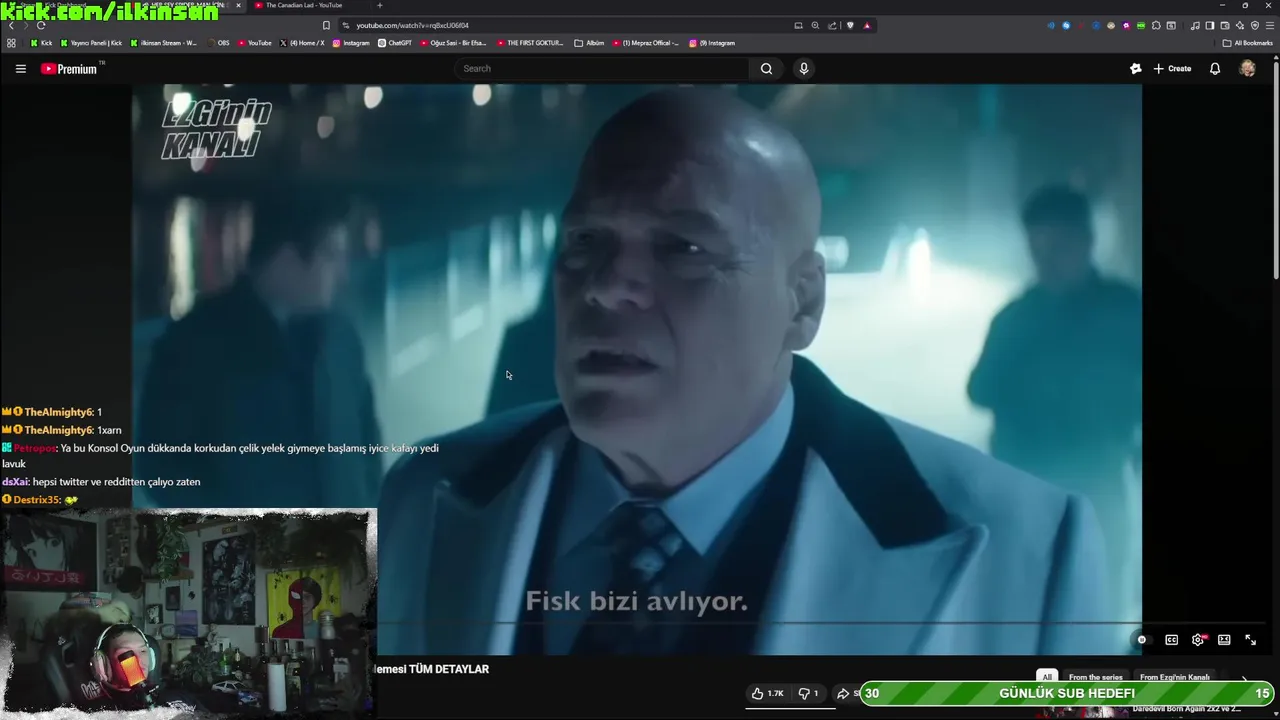Open apps grid in bookmarks bar
The image size is (1280, 720).
(x=11, y=43)
